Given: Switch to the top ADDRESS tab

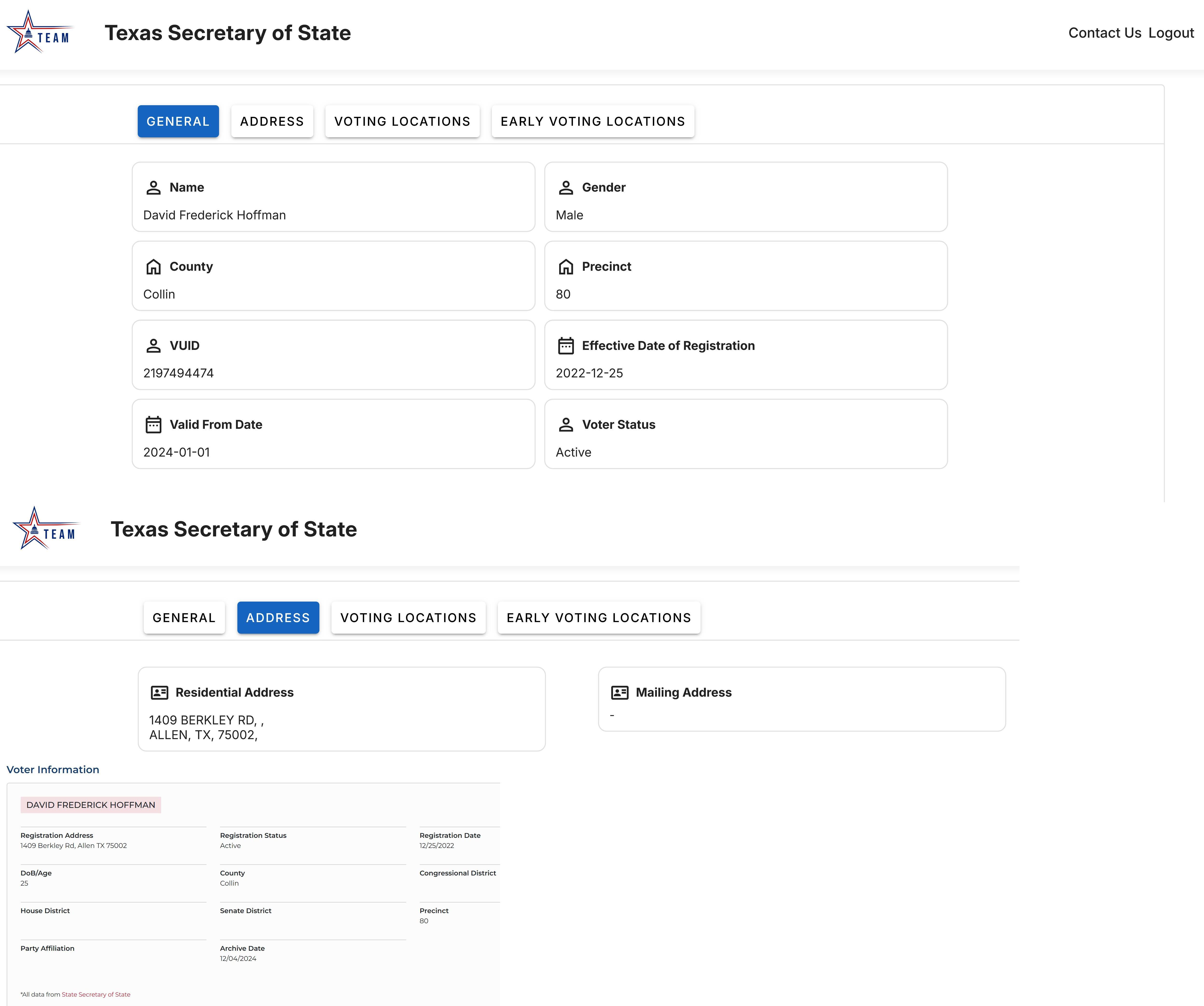Looking at the screenshot, I should pyautogui.click(x=272, y=121).
